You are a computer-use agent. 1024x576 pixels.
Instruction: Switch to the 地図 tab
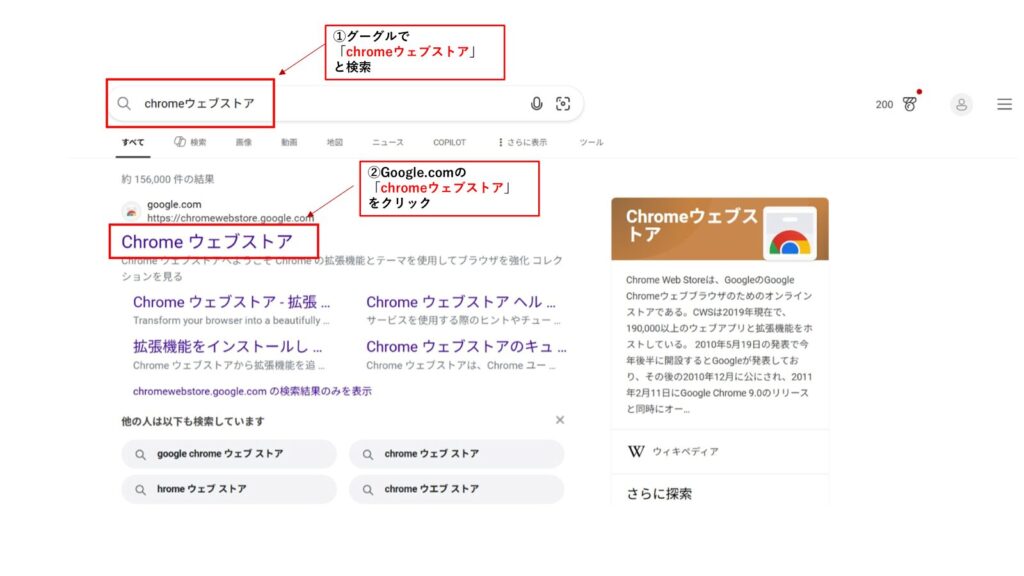click(x=335, y=142)
